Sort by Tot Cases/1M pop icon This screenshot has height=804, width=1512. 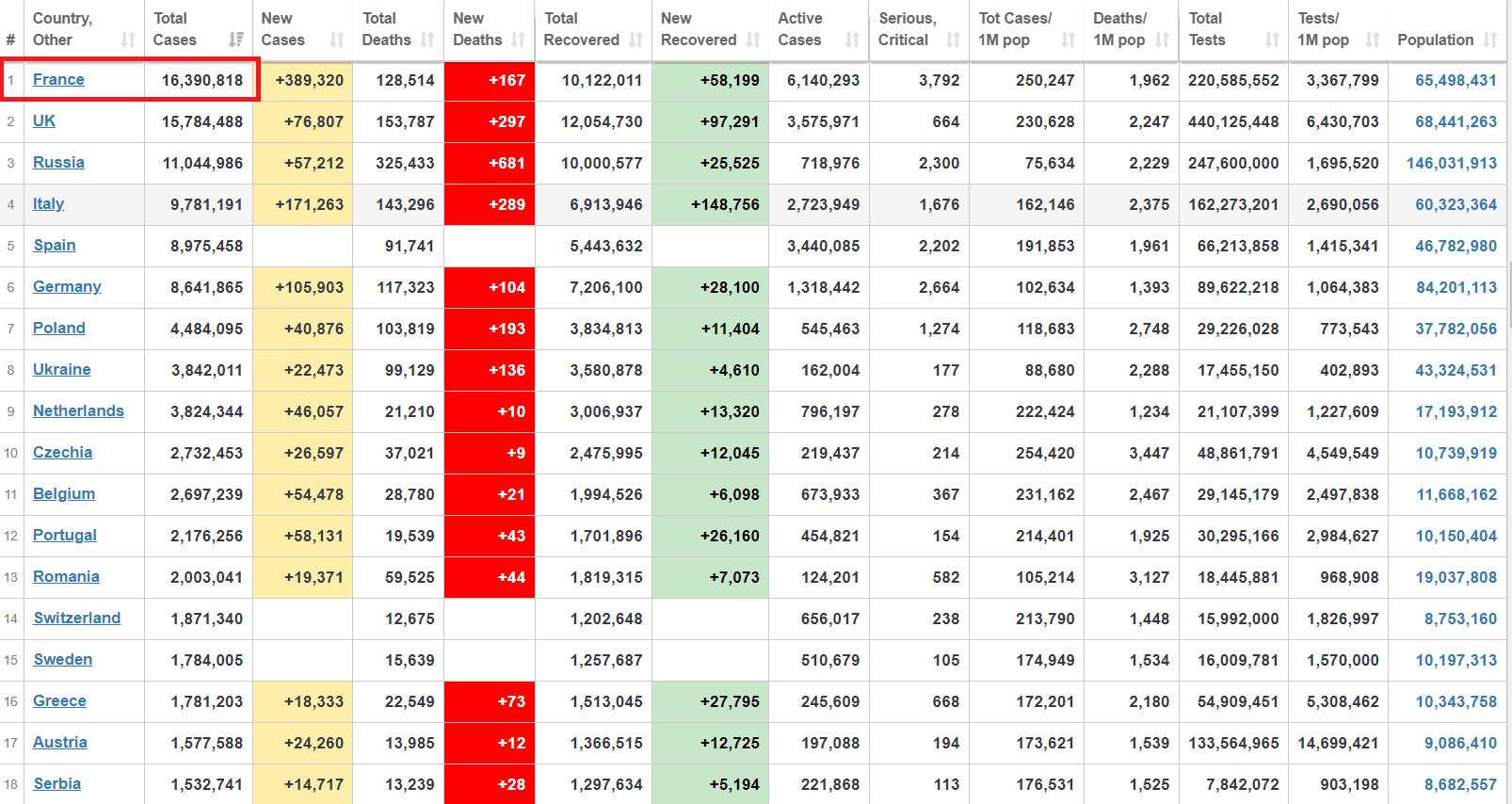click(x=1068, y=40)
